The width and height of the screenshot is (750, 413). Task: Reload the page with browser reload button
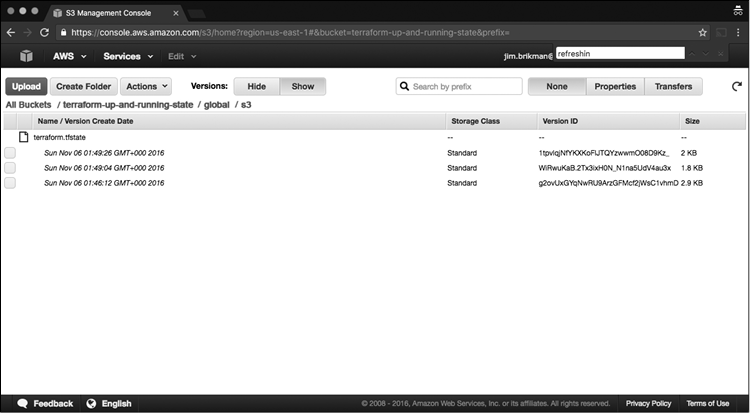pyautogui.click(x=45, y=32)
